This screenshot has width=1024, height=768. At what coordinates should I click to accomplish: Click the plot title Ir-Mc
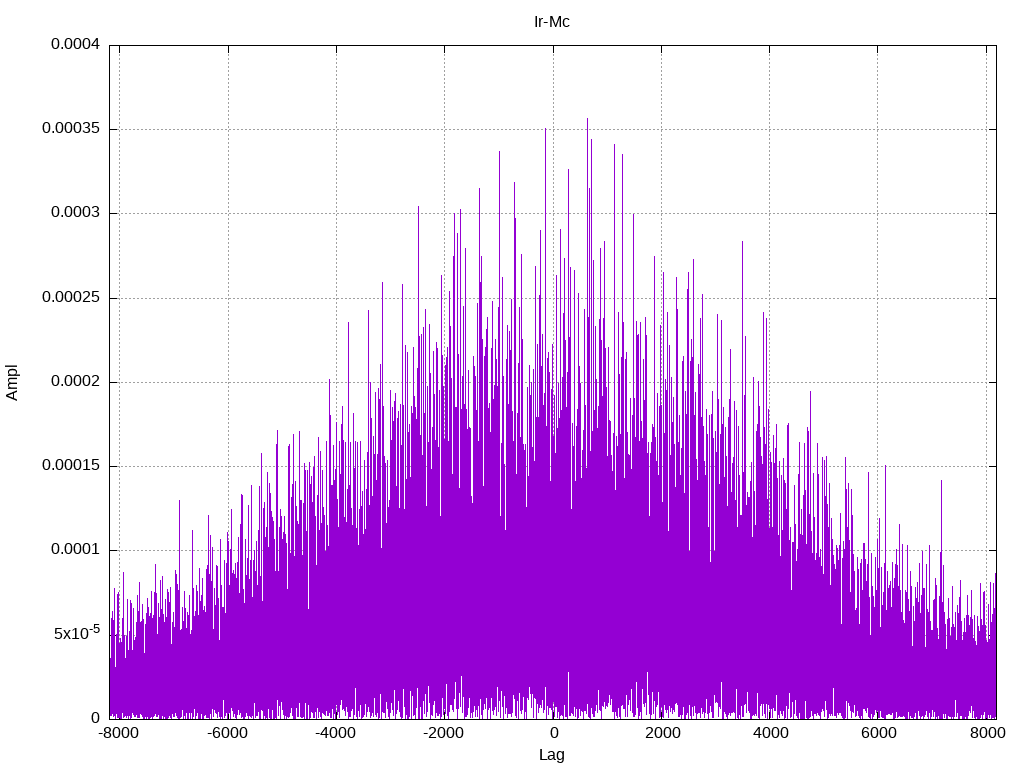(x=552, y=22)
